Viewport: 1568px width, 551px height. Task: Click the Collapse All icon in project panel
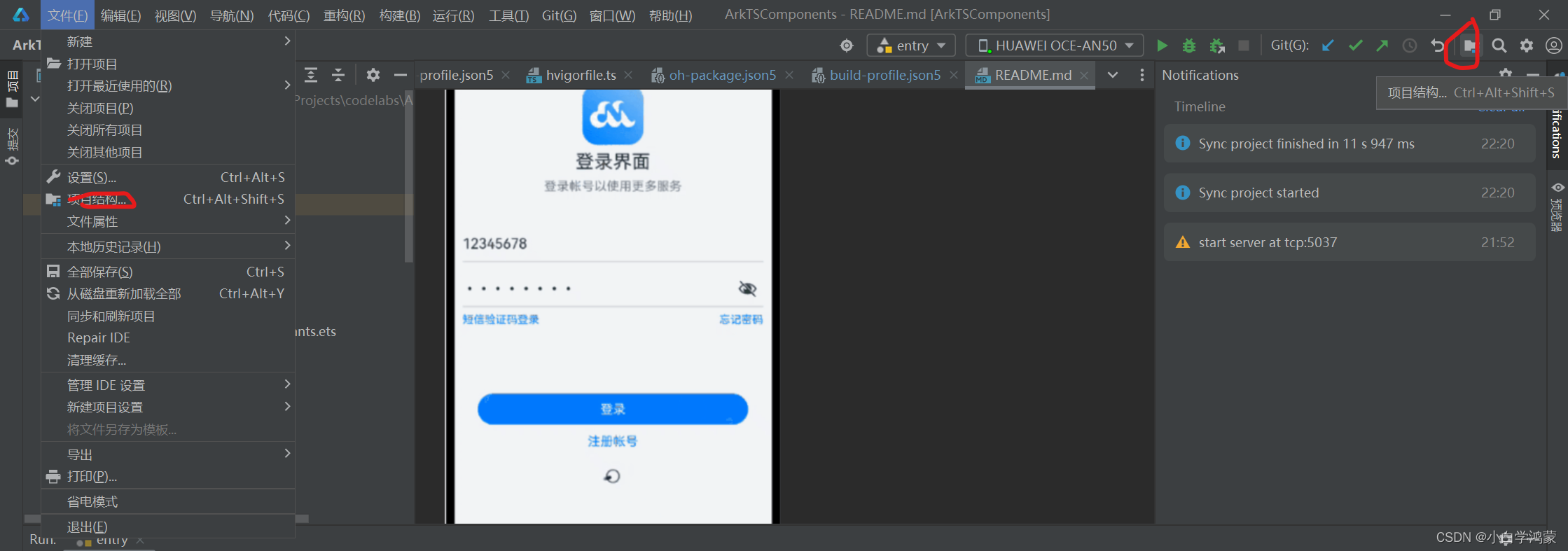pyautogui.click(x=338, y=75)
